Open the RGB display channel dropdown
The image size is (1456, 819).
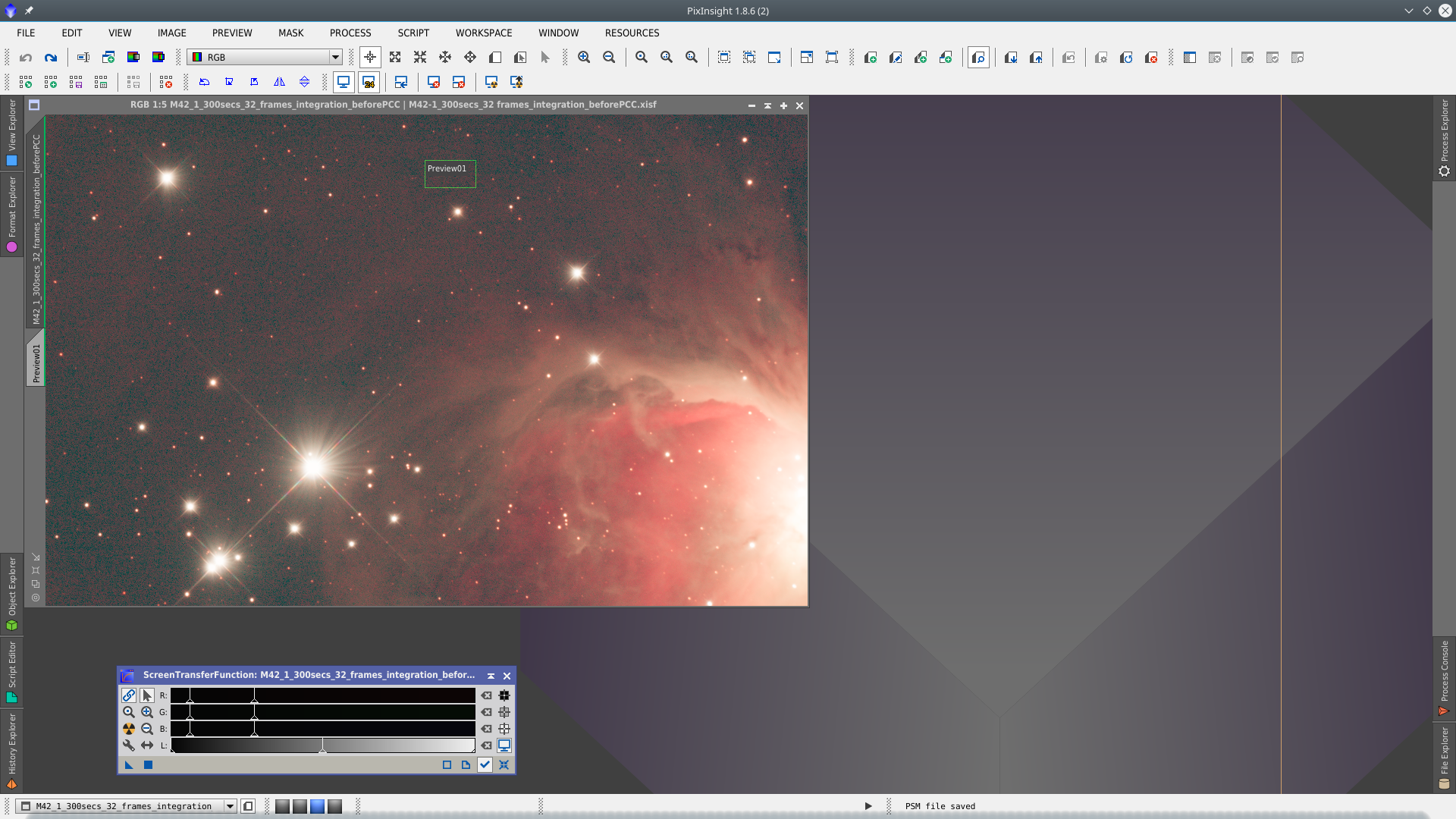334,58
